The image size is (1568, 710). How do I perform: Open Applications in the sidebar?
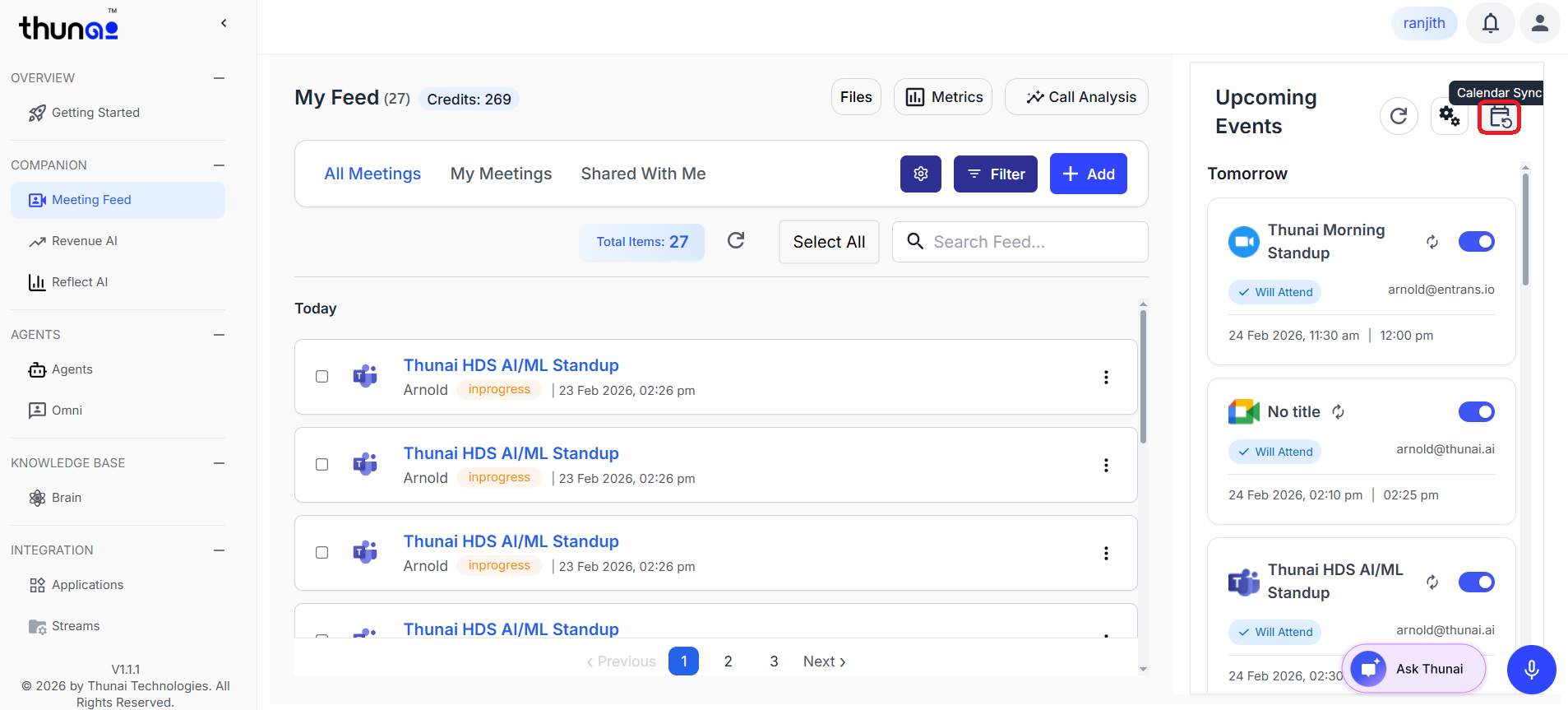click(117, 585)
